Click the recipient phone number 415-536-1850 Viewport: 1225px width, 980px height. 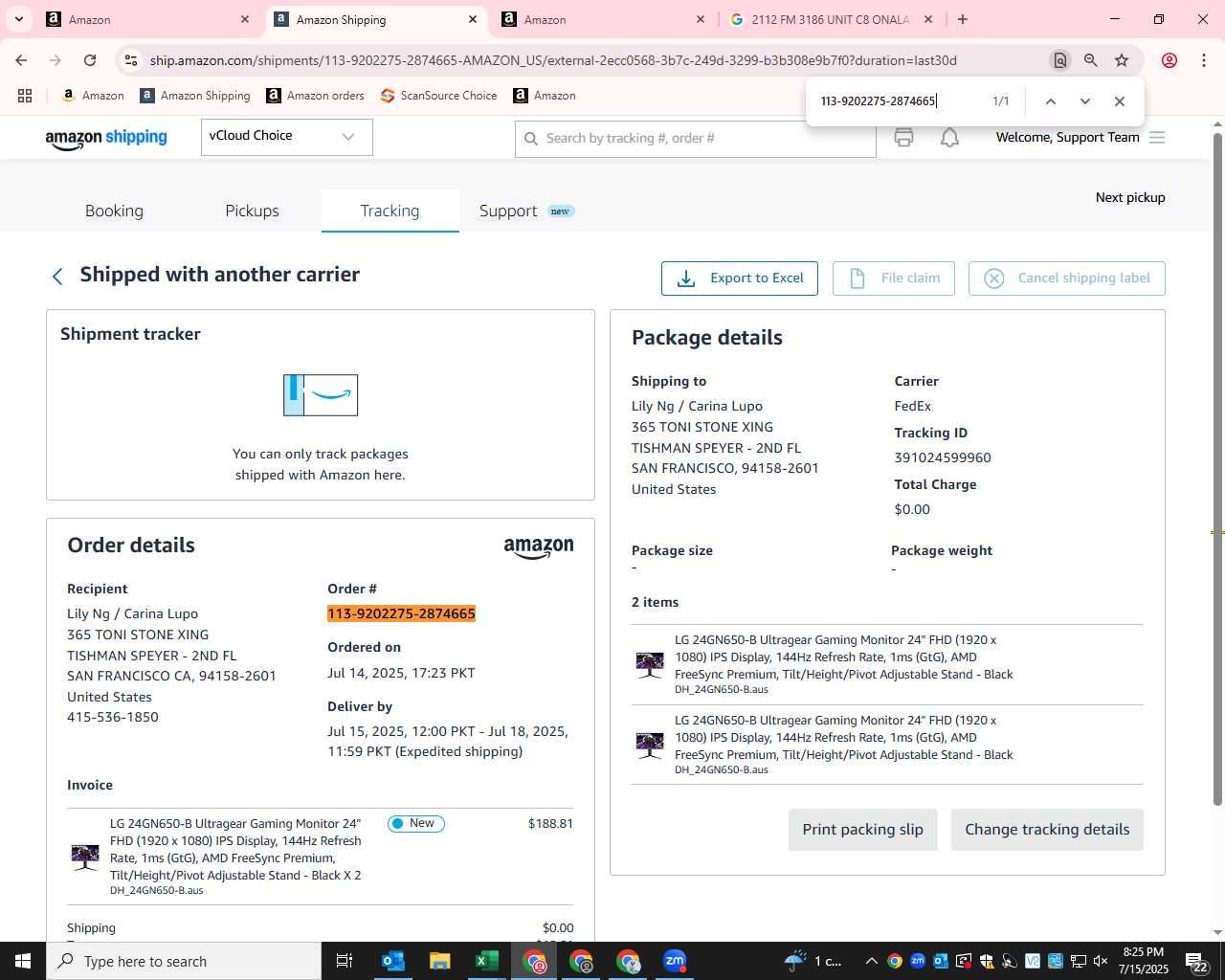coord(113,717)
